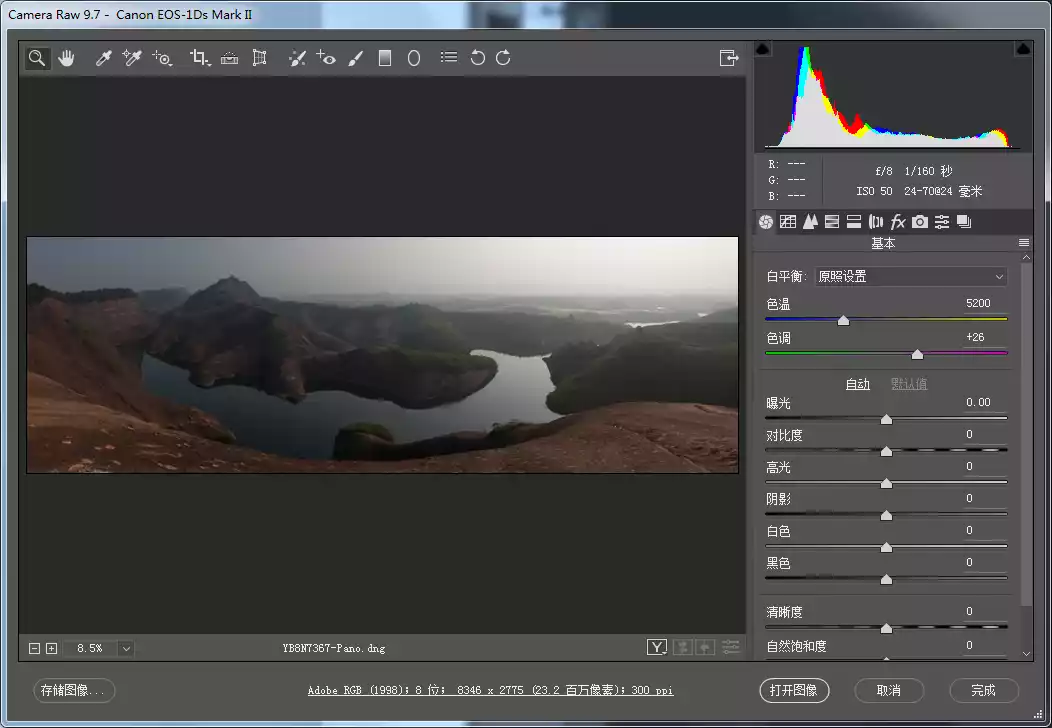This screenshot has width=1052, height=728.
Task: Select the White Balance eyedropper tool
Action: tap(102, 58)
